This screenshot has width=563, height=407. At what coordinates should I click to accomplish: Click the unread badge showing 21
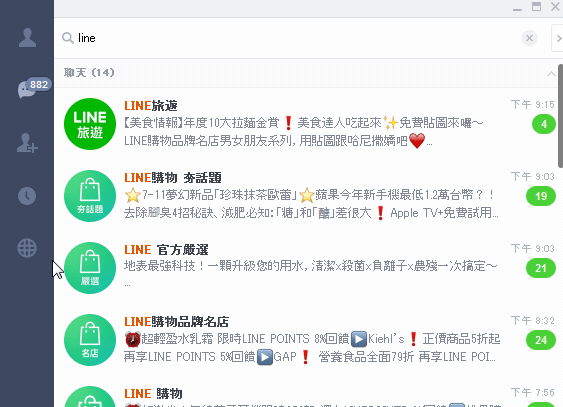(541, 268)
